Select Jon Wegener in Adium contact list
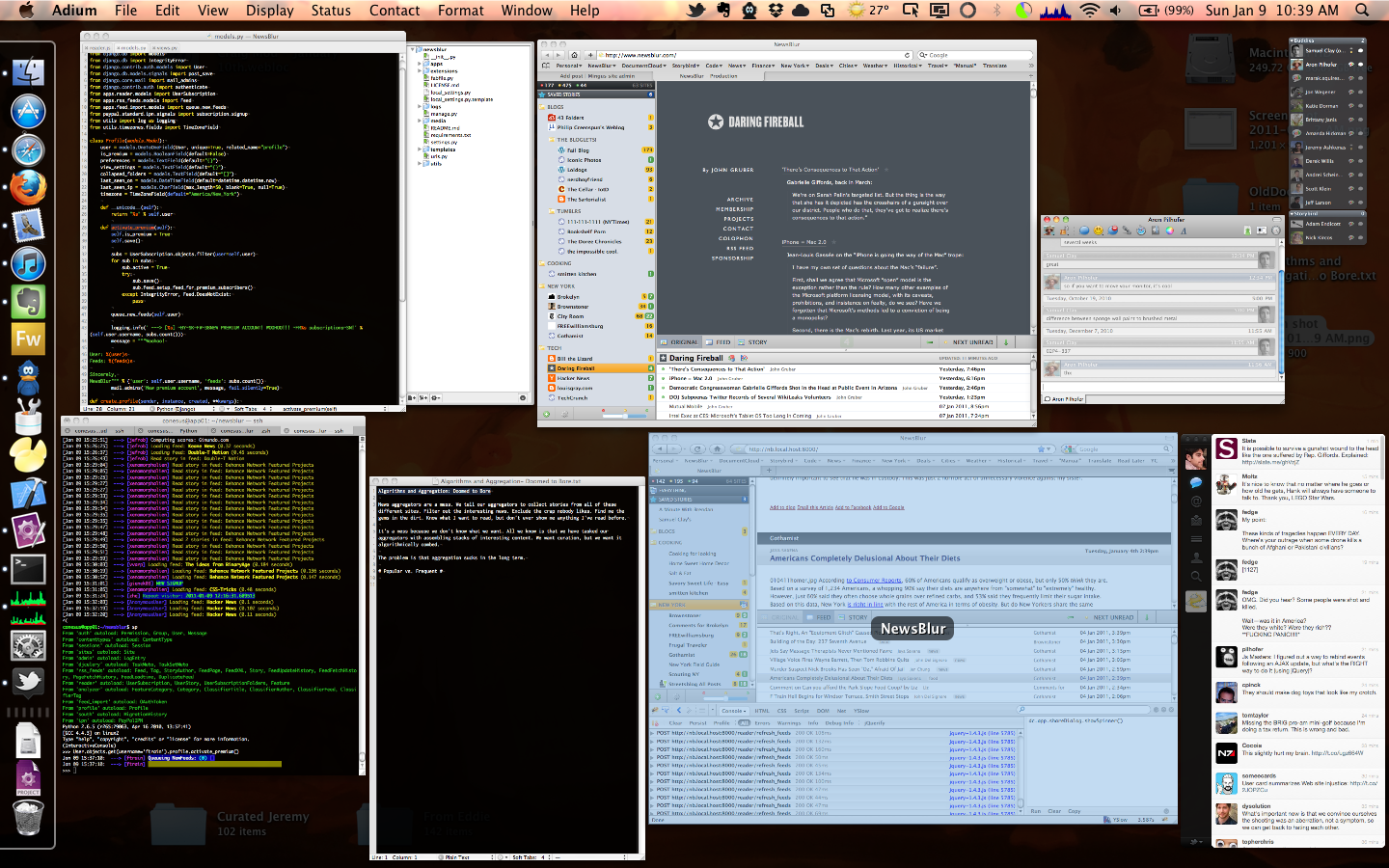This screenshot has width=1389, height=868. tap(1329, 93)
